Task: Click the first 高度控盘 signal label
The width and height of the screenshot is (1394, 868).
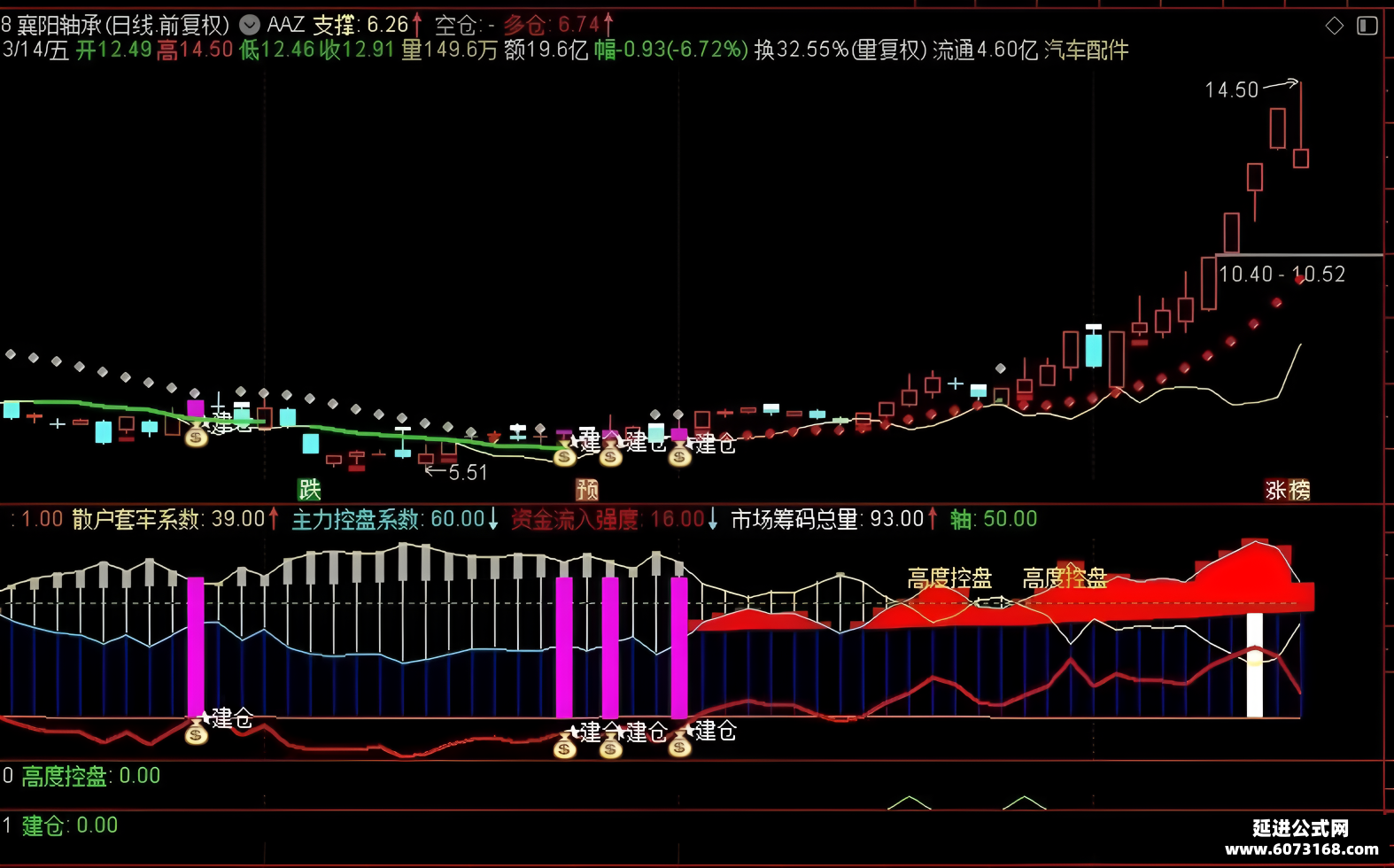Action: click(949, 578)
